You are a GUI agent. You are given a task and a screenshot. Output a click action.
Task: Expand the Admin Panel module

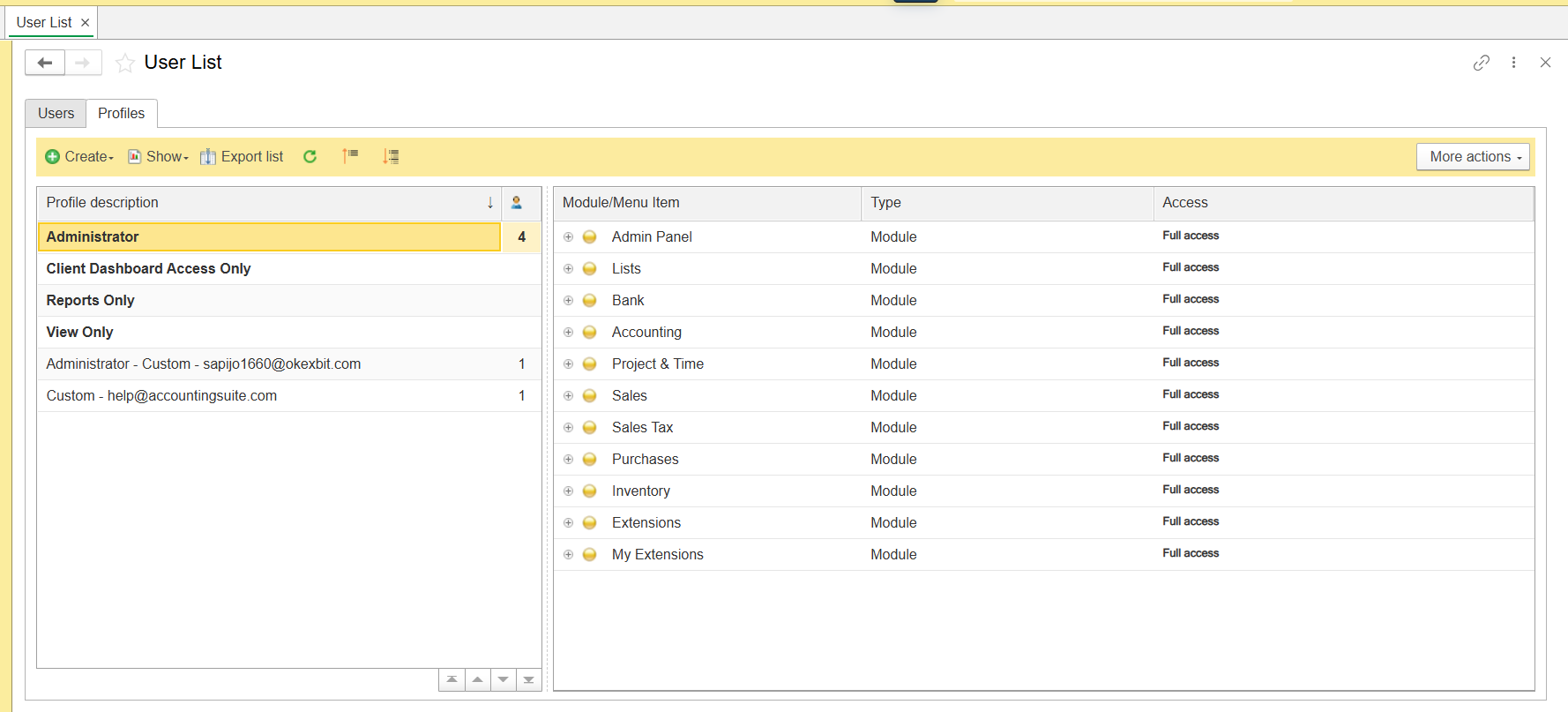click(x=569, y=236)
